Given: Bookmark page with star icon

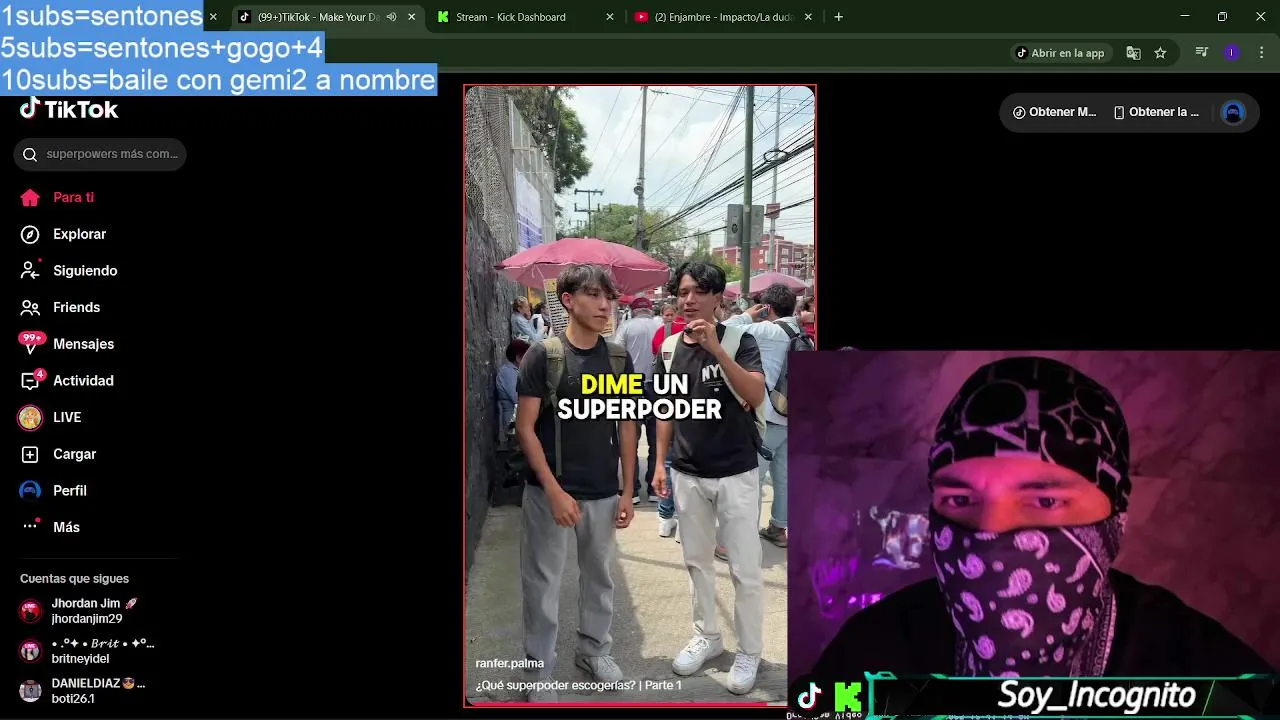Looking at the screenshot, I should 1160,53.
